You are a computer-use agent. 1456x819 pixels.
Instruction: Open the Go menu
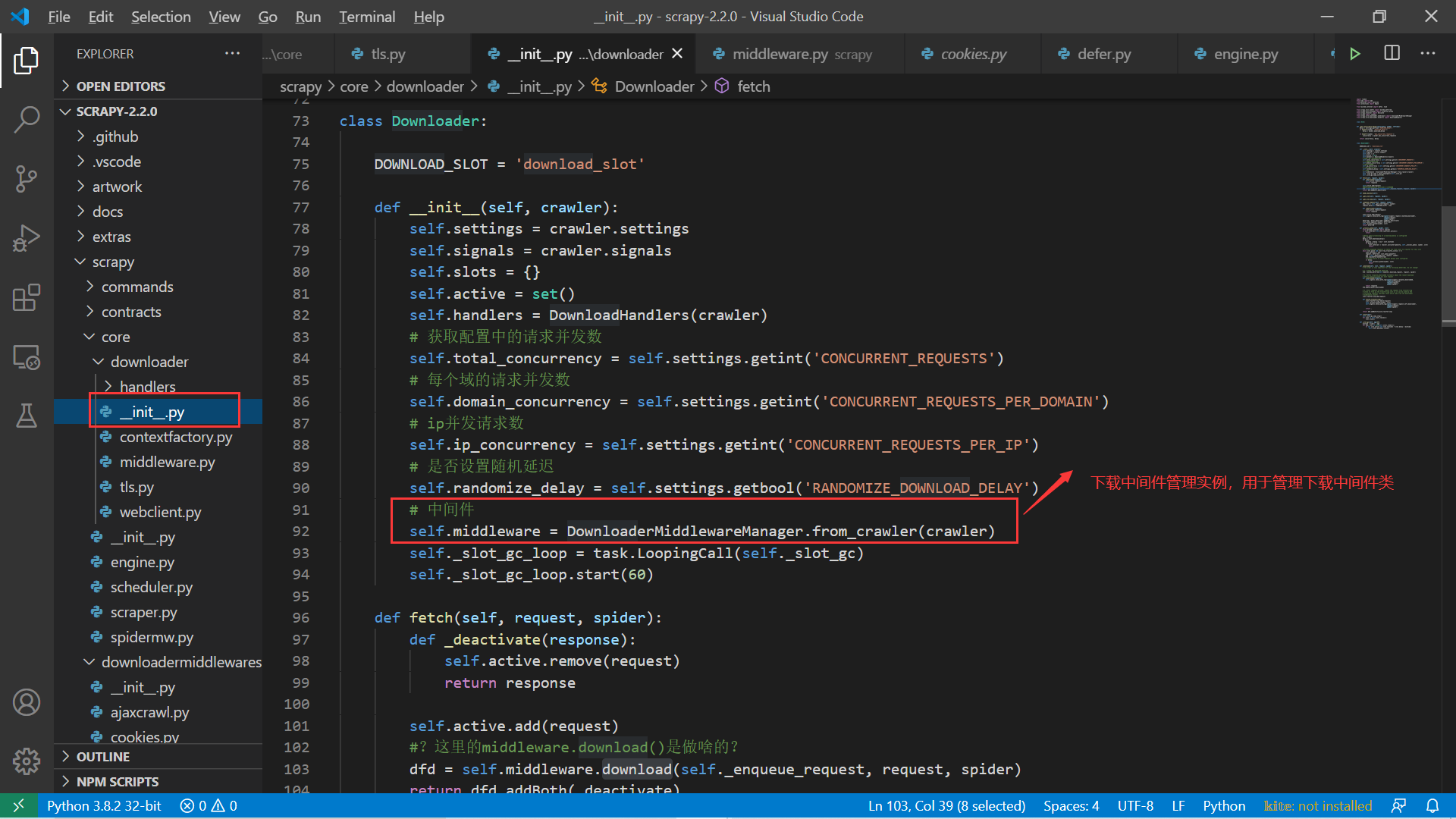(268, 16)
